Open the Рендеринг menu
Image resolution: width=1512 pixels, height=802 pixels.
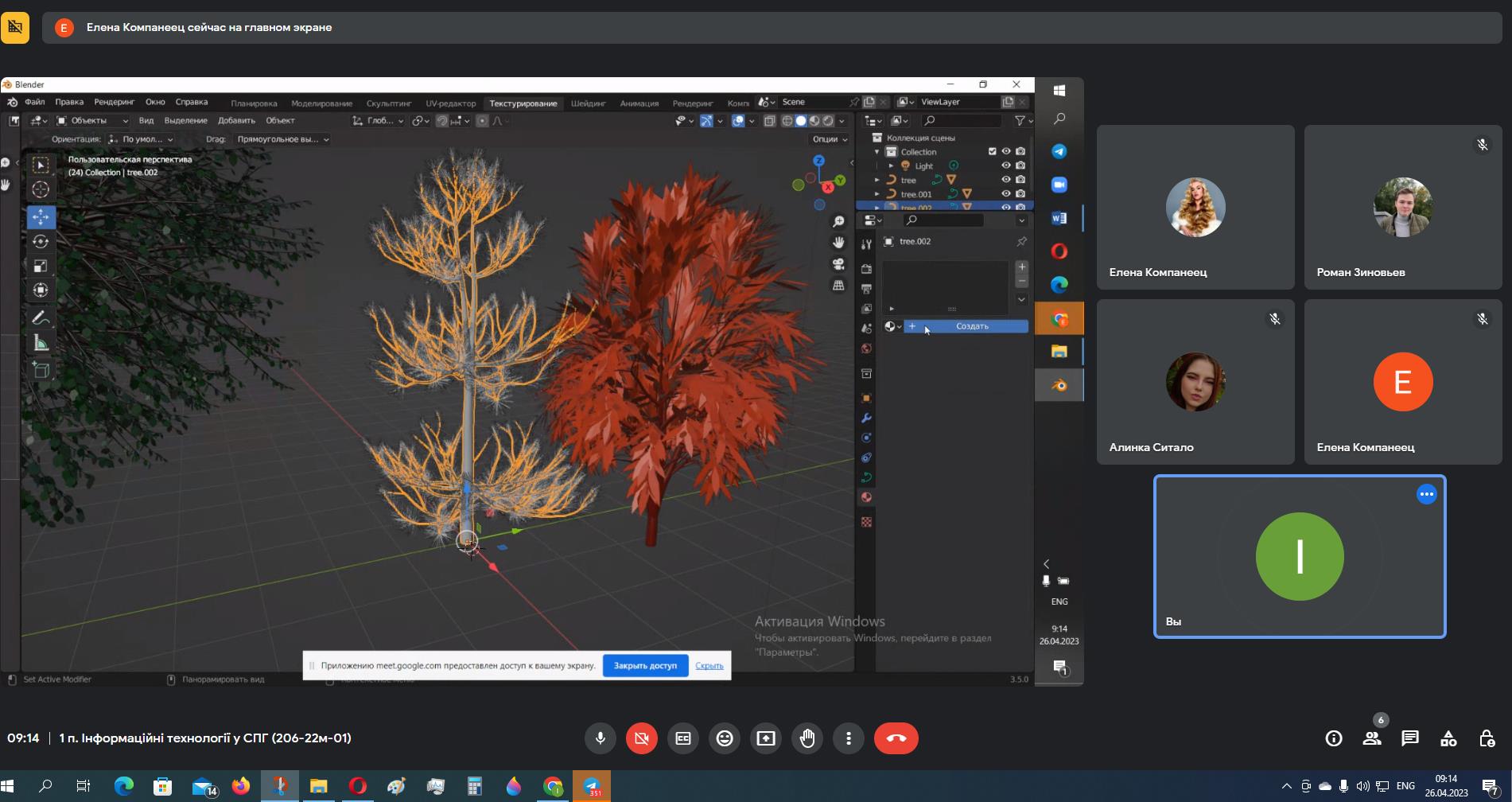click(114, 102)
